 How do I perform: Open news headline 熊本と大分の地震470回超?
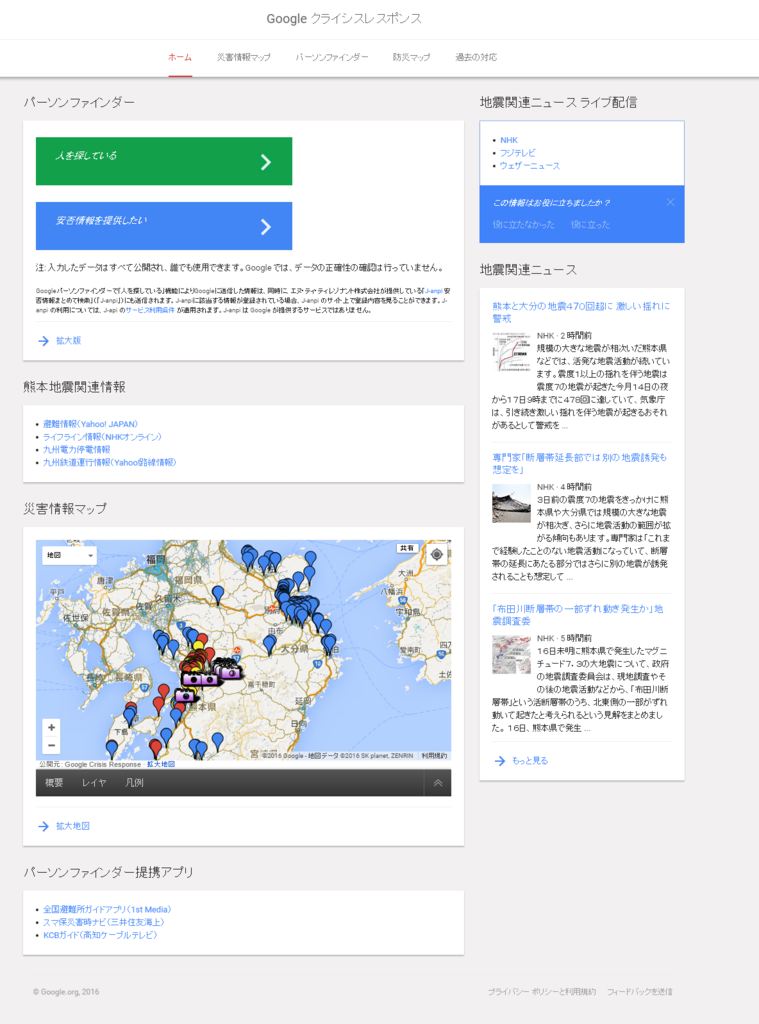[581, 312]
